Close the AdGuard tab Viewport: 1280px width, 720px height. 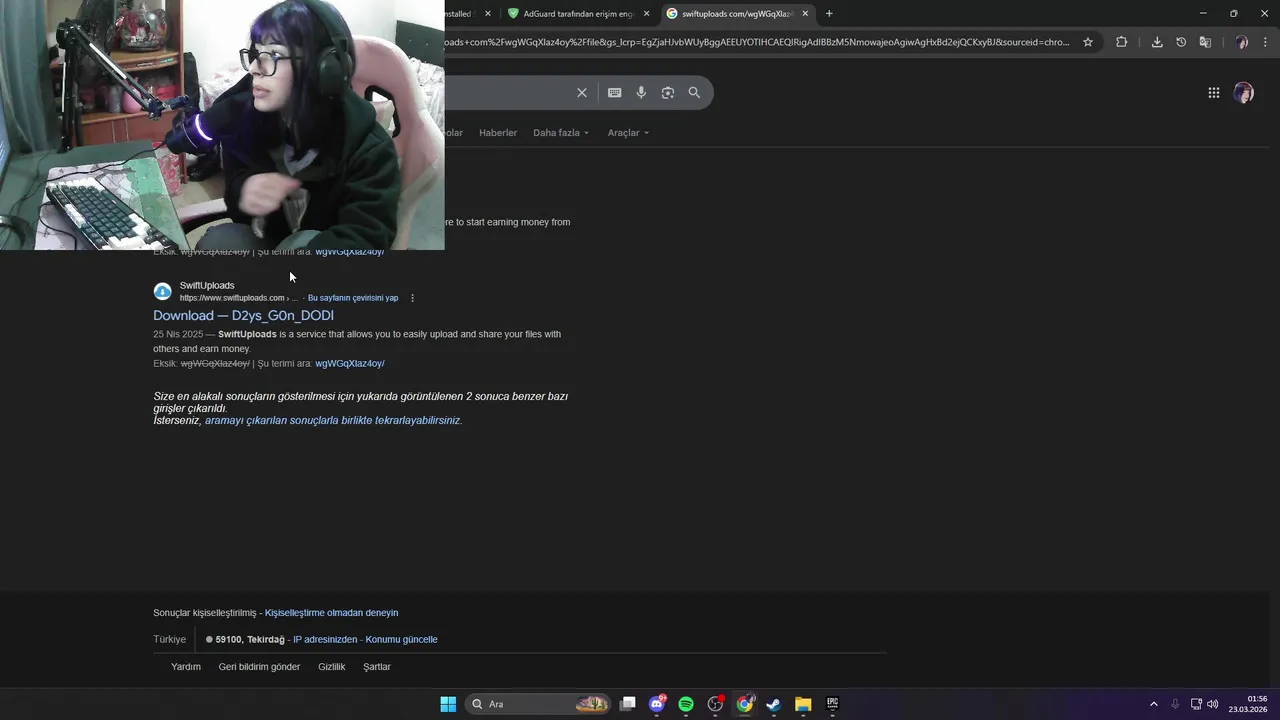(646, 14)
